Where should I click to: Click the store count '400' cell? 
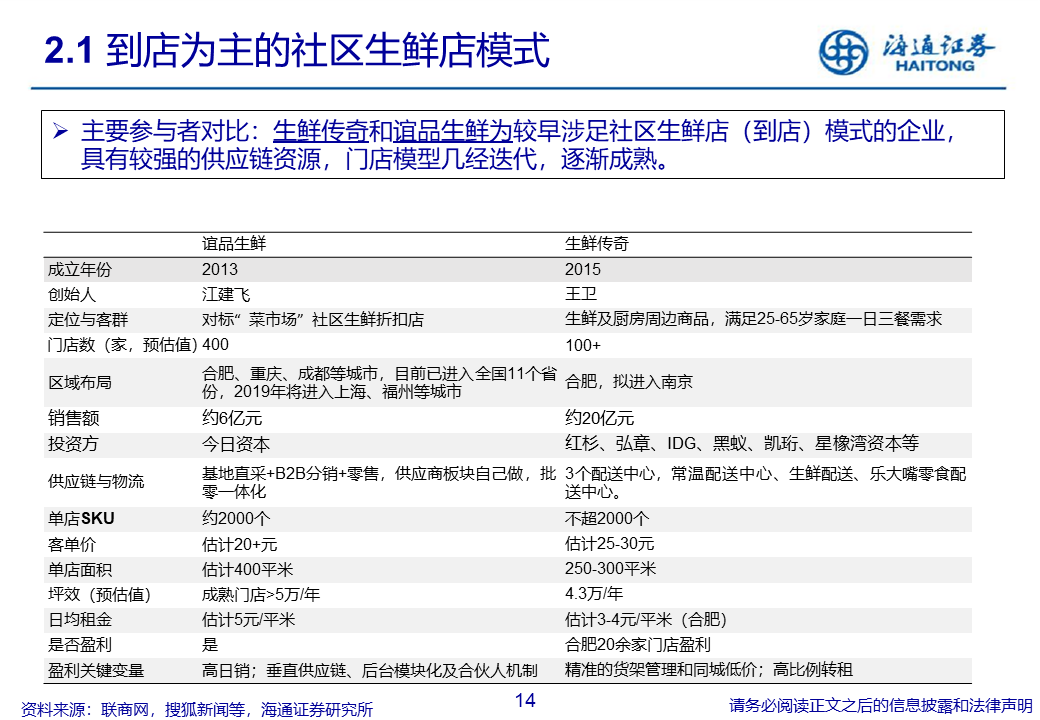pyautogui.click(x=215, y=345)
